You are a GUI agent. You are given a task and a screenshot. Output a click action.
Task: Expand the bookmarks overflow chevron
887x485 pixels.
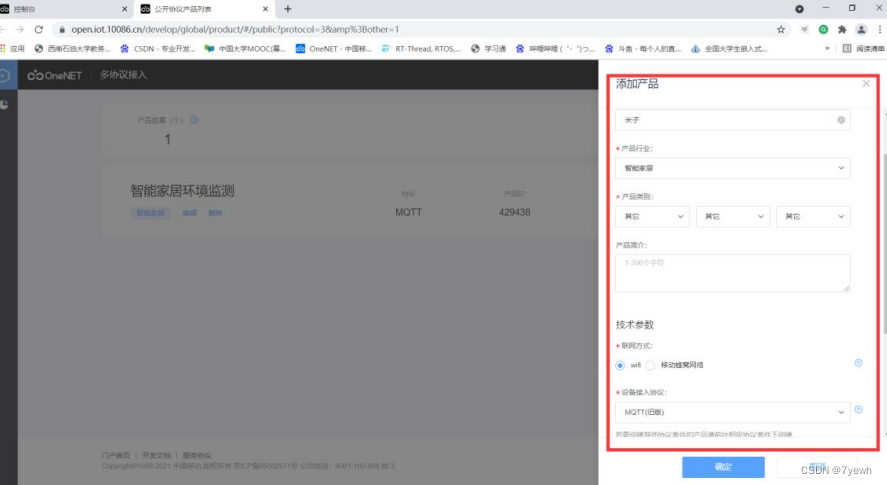pos(827,49)
